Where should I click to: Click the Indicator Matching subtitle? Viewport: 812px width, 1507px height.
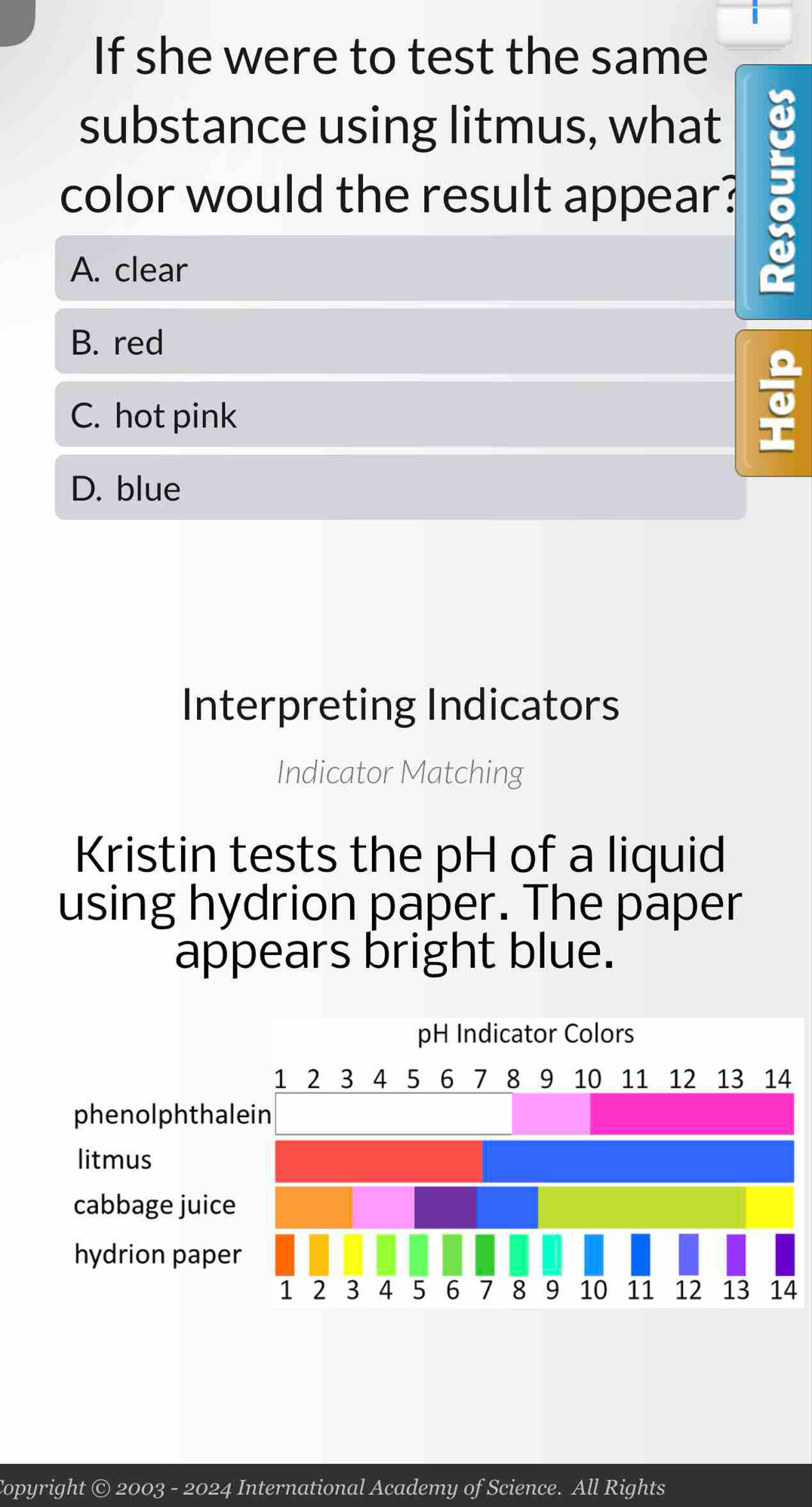pos(400,773)
